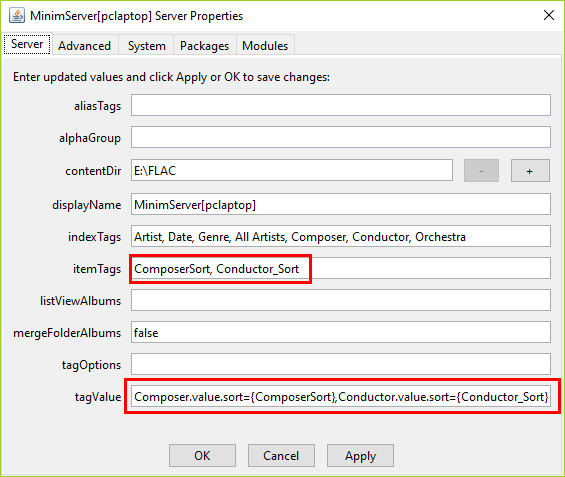Apply the updated property values
565x477 pixels.
(360, 455)
